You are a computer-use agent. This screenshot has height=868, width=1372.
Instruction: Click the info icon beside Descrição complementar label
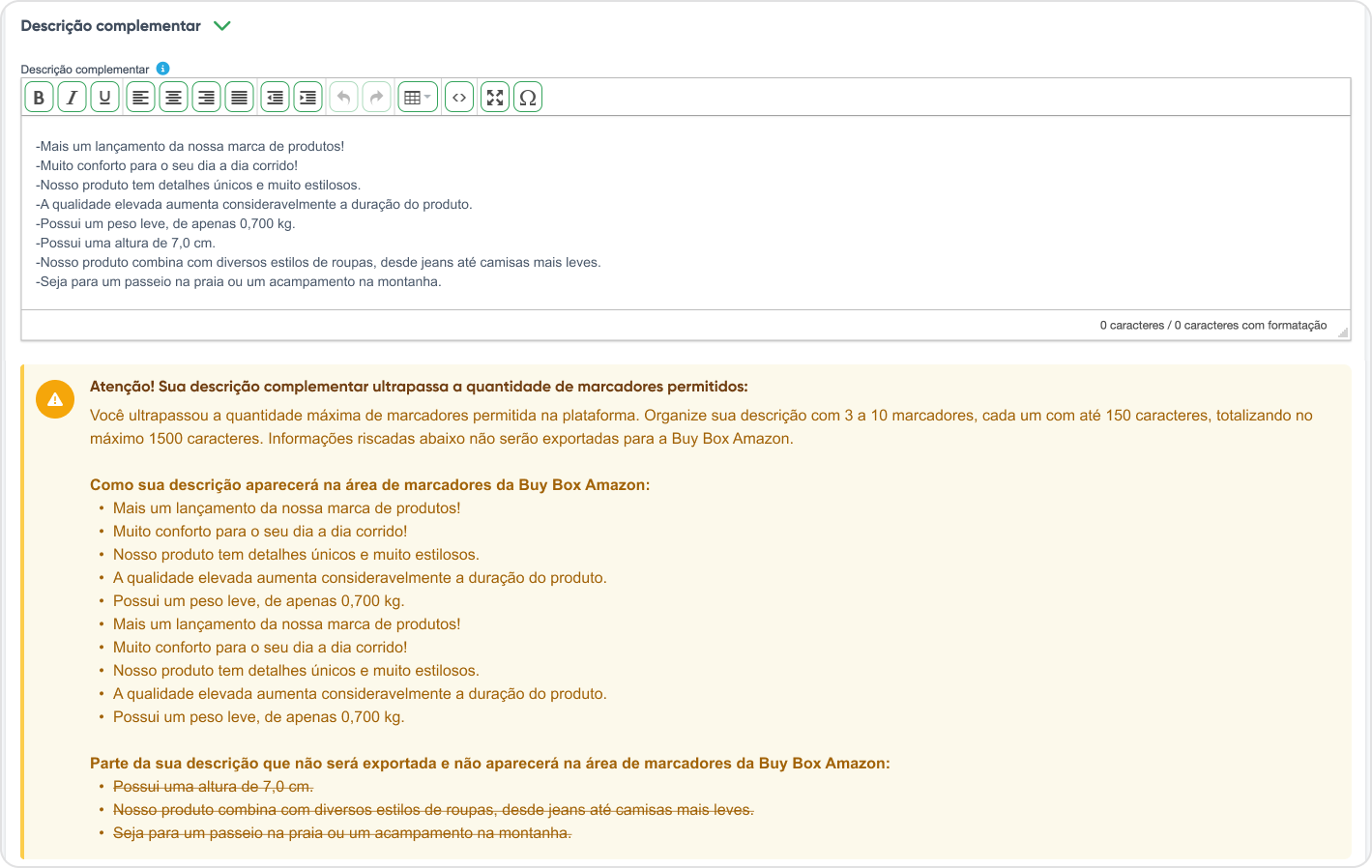(x=162, y=69)
